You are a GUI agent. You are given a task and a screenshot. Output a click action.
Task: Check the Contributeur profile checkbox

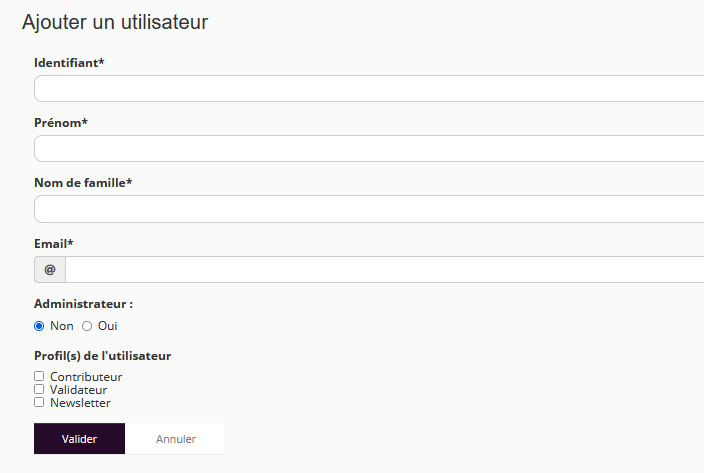point(39,376)
